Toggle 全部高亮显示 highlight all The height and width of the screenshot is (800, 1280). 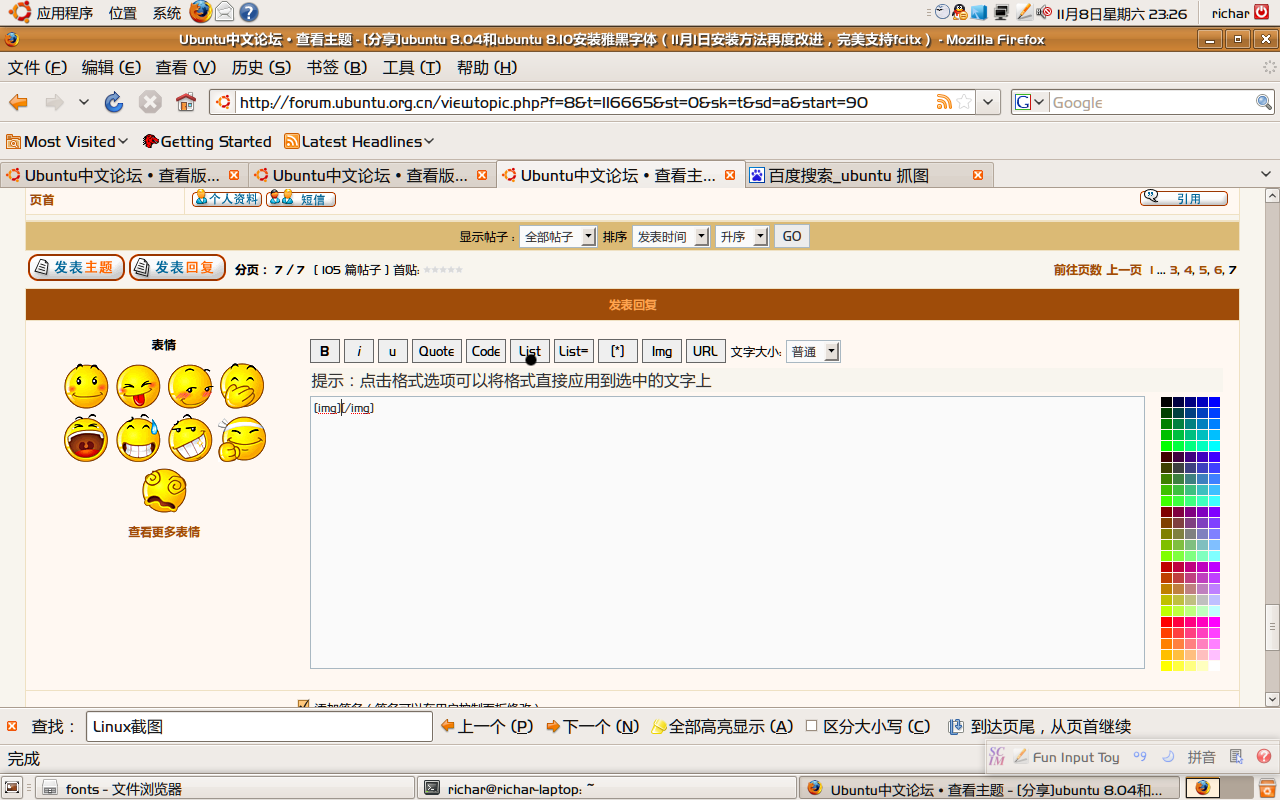click(x=722, y=726)
